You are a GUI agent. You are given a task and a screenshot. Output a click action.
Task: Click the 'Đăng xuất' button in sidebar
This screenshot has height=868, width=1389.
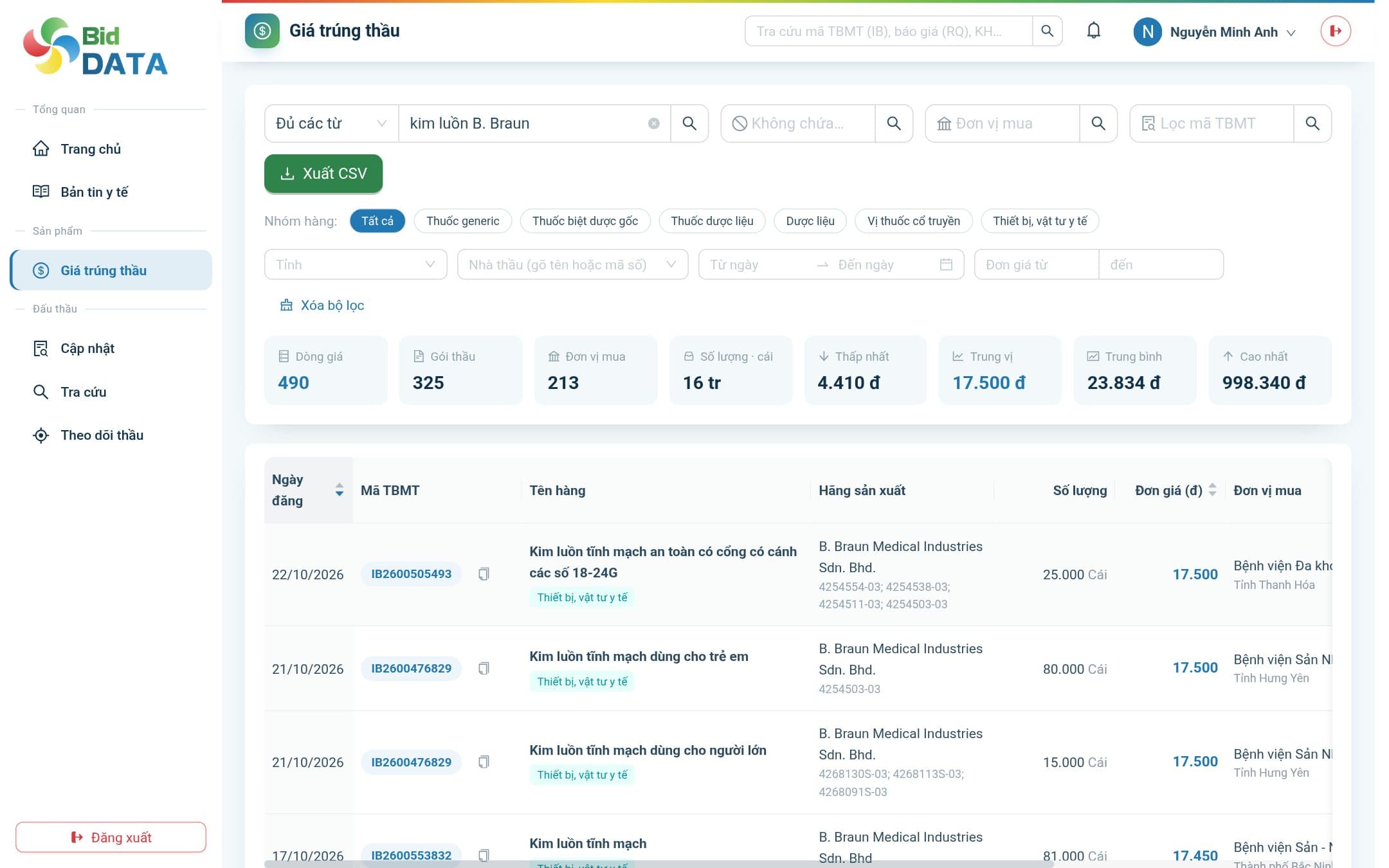coord(111,837)
